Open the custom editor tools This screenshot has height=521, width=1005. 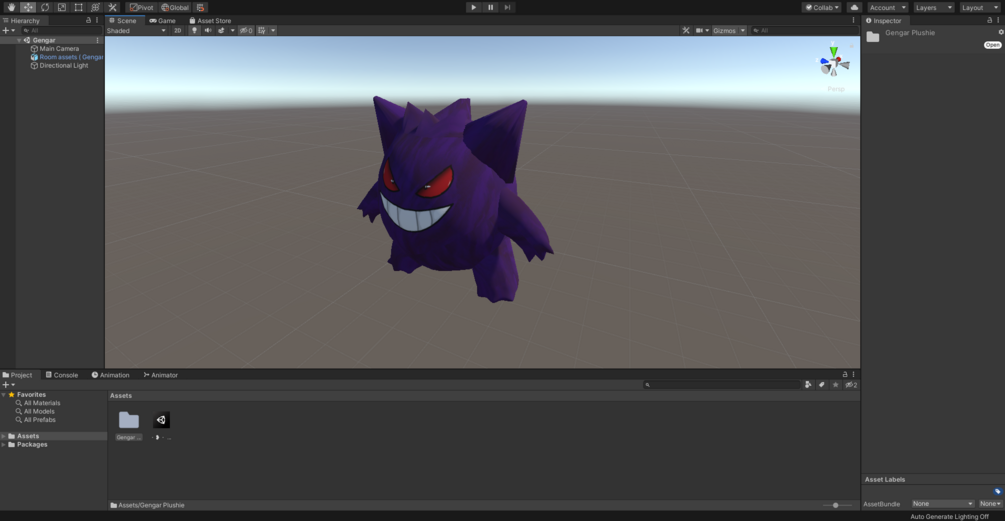[x=112, y=7]
